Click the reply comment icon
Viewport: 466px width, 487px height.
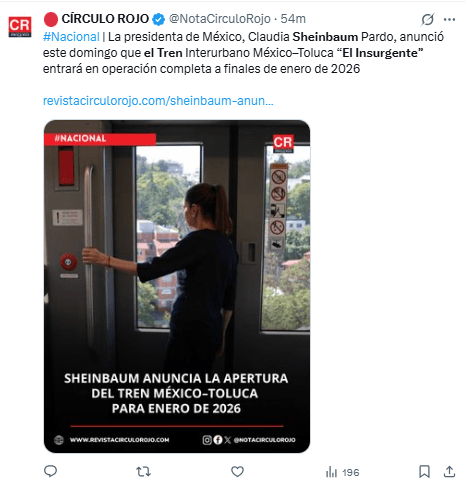tap(50, 471)
